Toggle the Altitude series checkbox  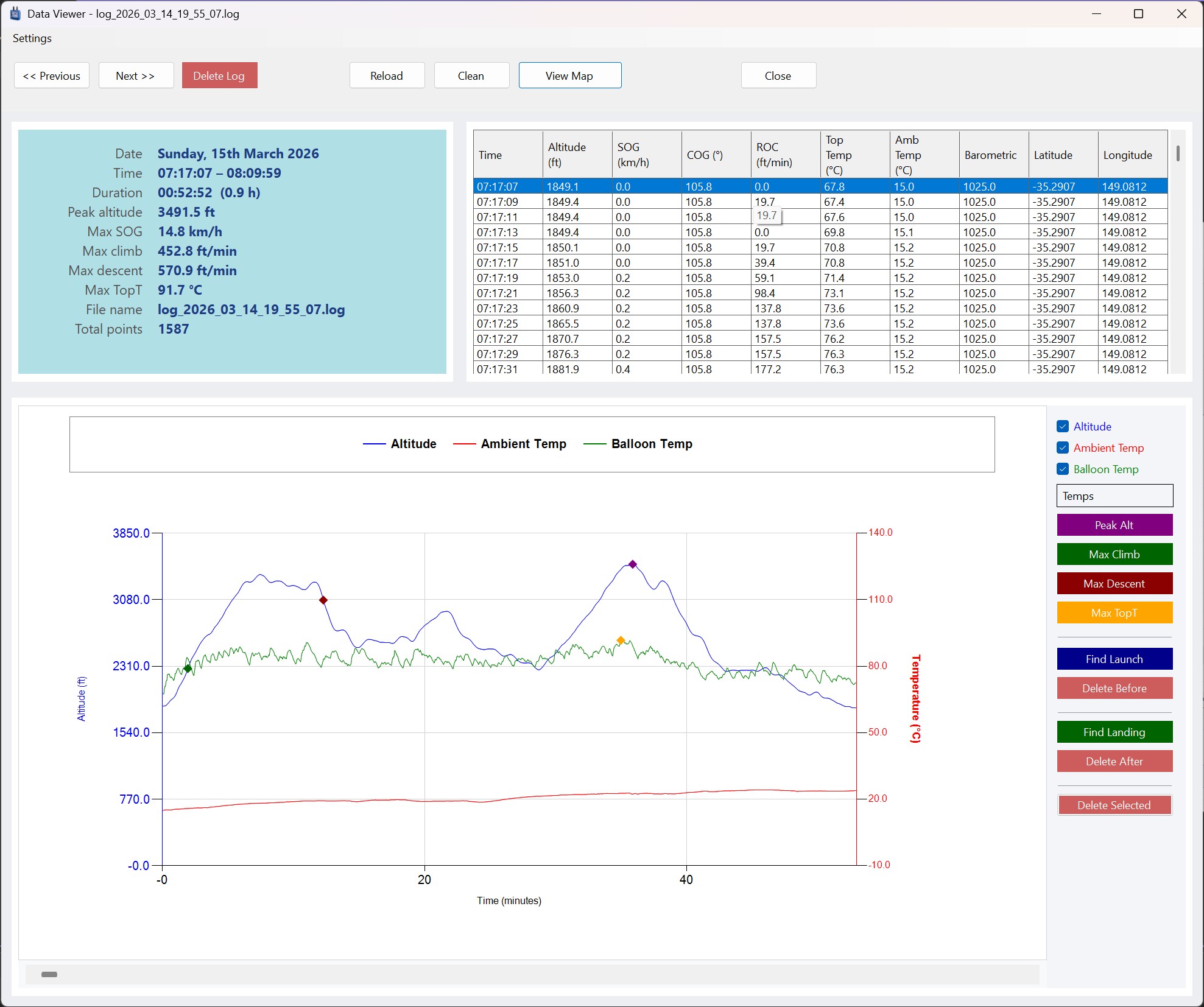[1063, 426]
